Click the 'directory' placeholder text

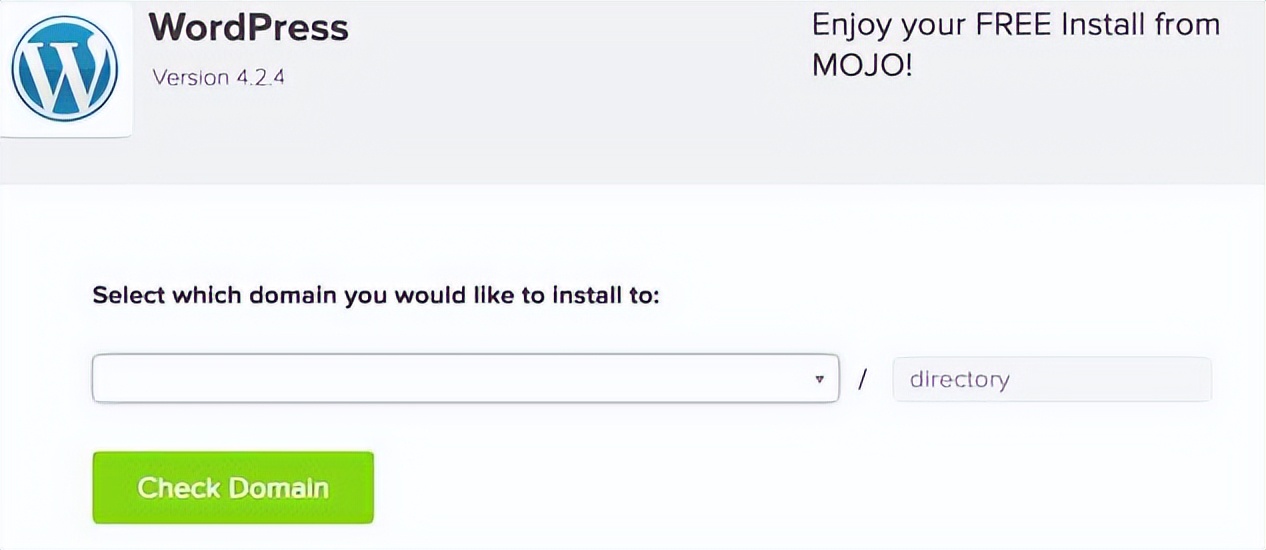958,379
